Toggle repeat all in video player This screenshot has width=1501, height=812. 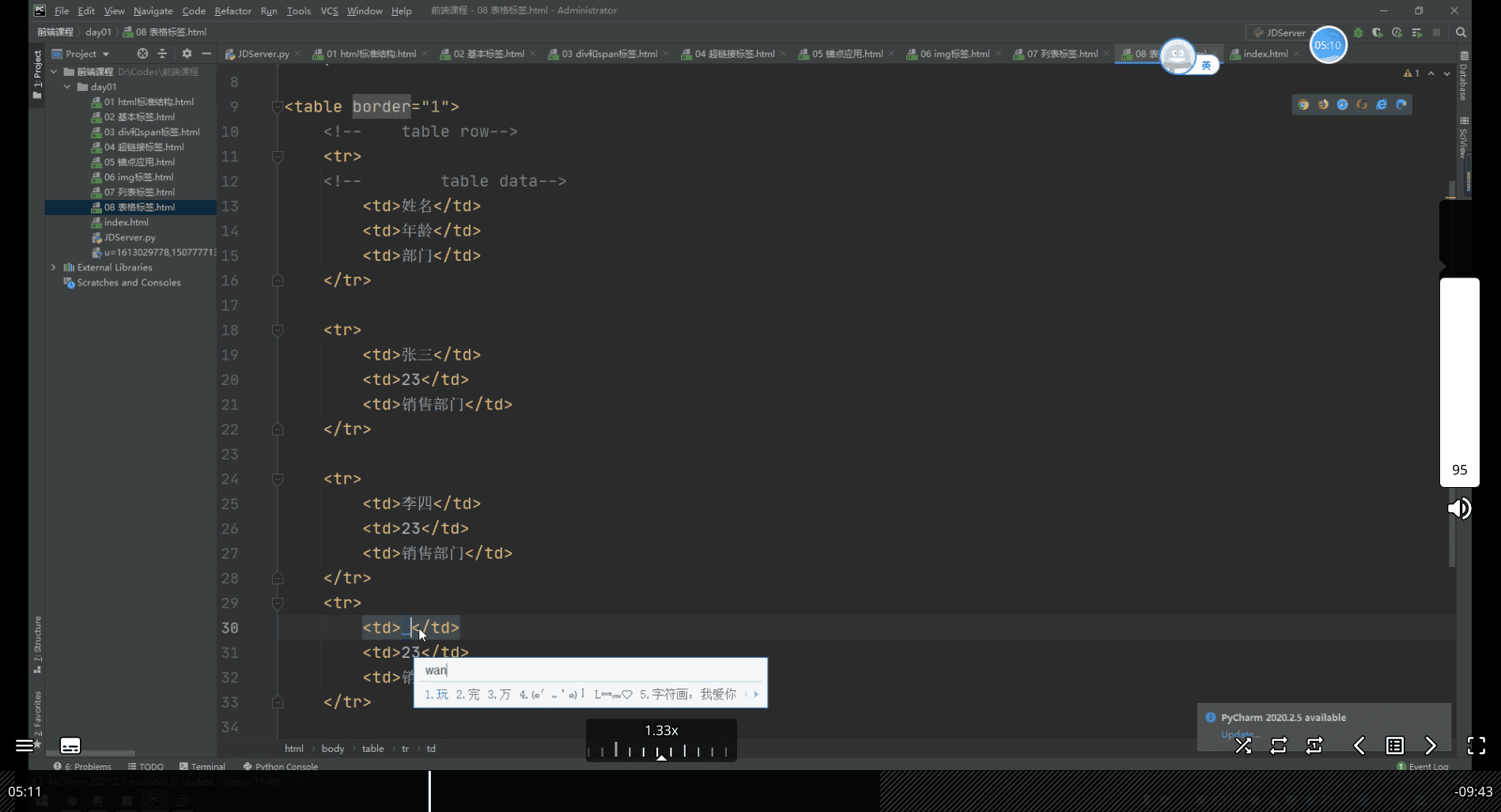[1279, 746]
